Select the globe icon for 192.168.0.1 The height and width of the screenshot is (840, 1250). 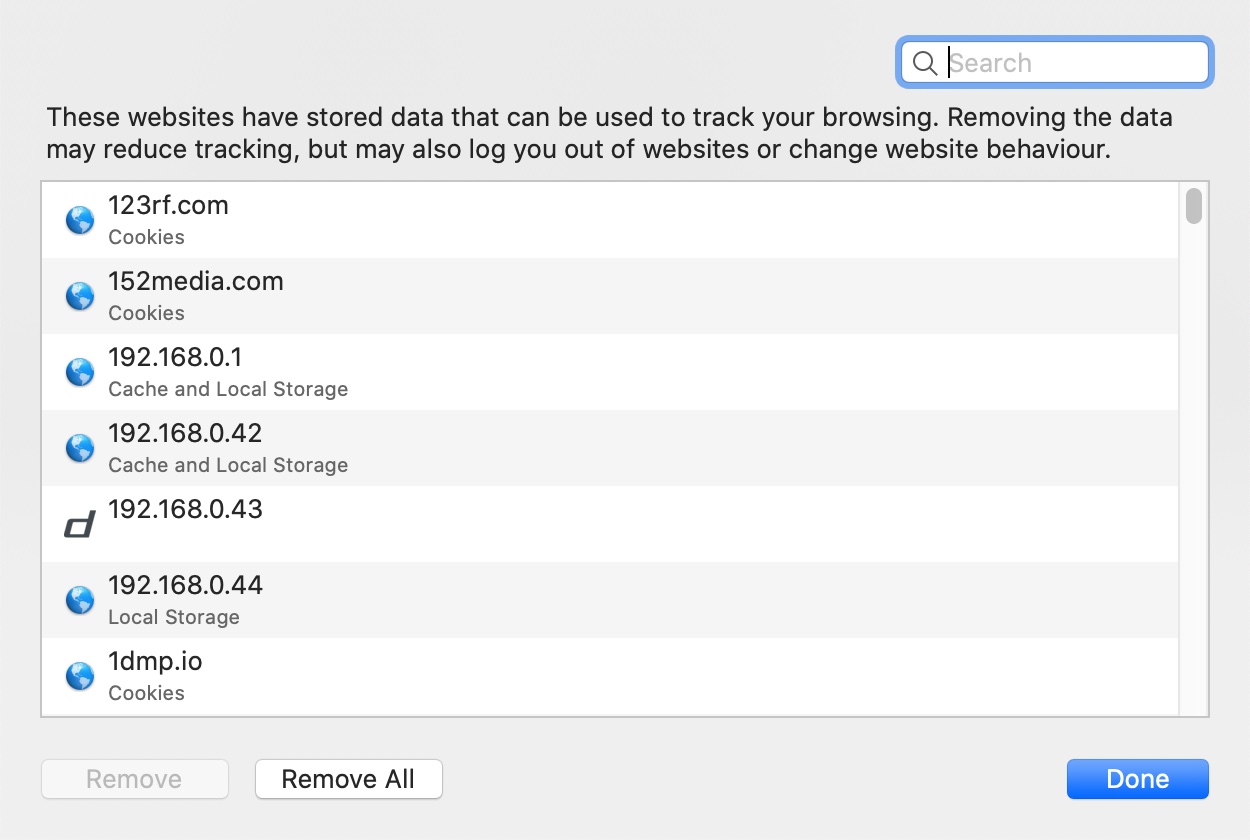tap(80, 372)
